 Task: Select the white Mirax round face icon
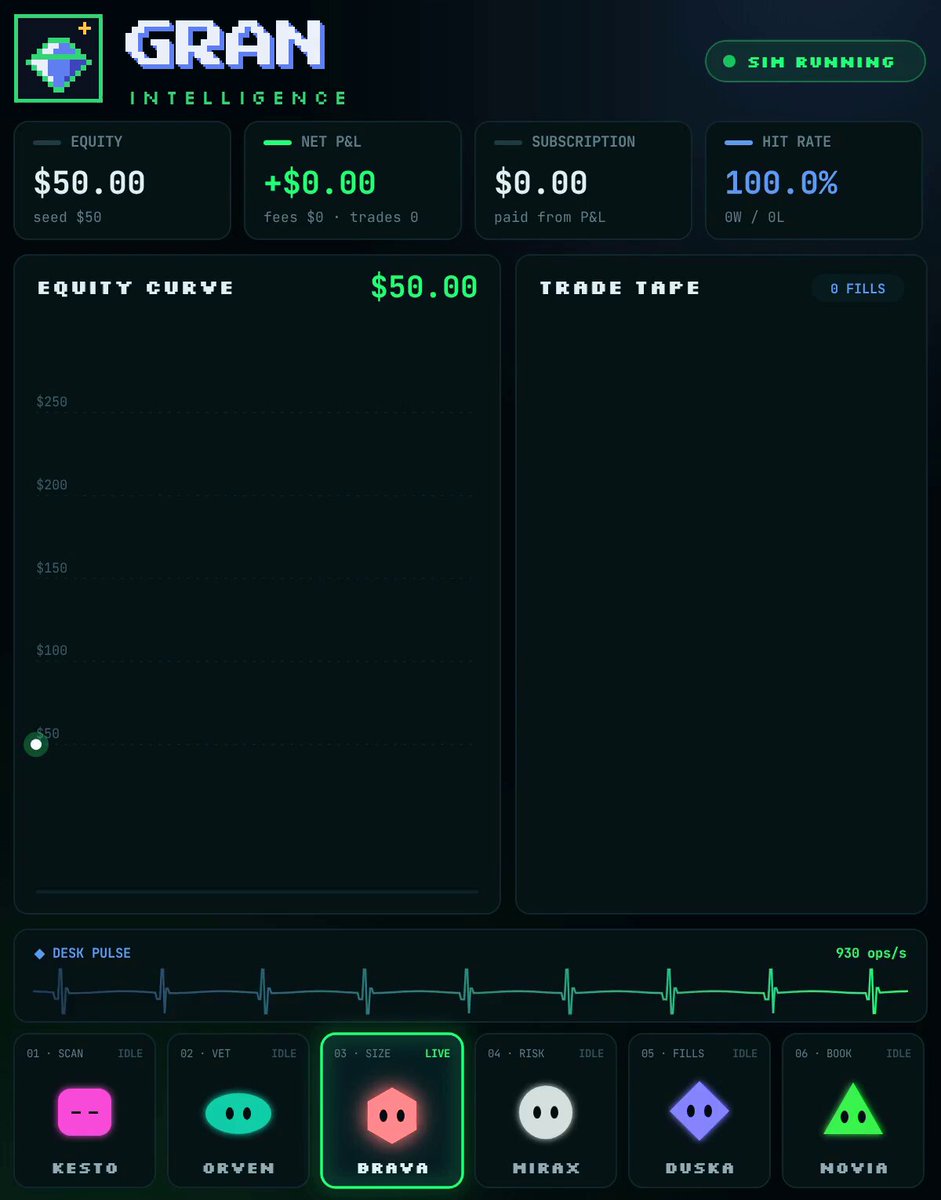(546, 1112)
